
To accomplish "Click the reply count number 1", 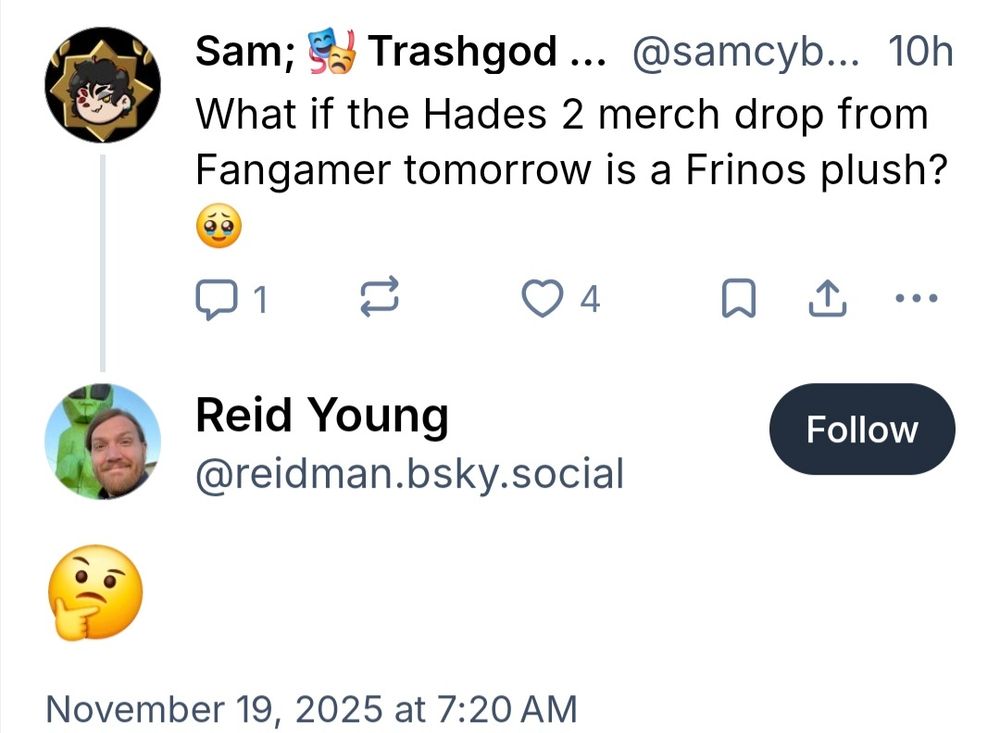I will click(258, 298).
